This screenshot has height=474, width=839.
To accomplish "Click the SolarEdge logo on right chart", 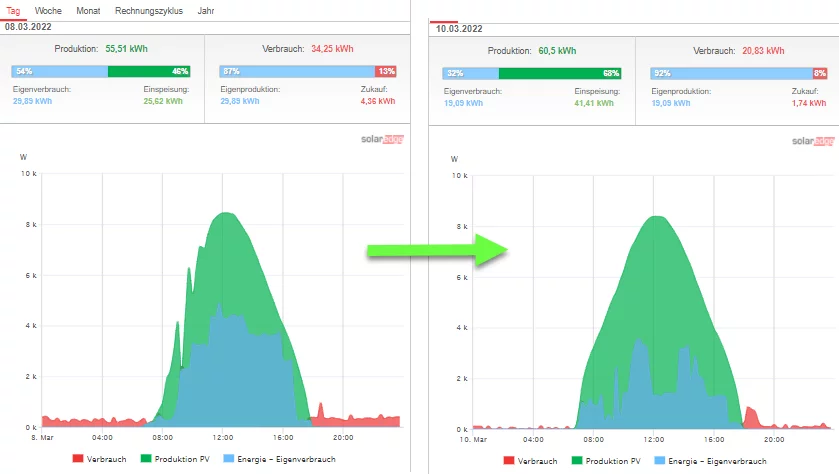I will pyautogui.click(x=813, y=141).
